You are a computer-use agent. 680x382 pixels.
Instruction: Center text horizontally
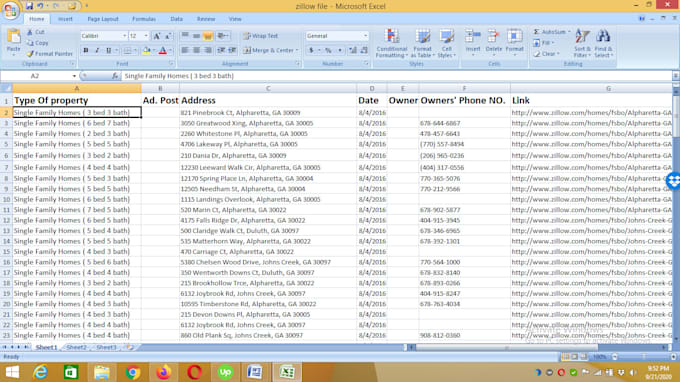click(x=196, y=50)
